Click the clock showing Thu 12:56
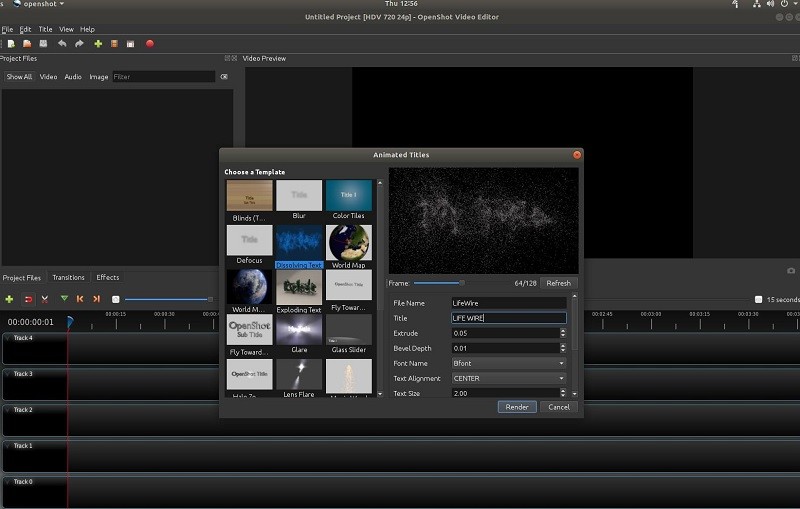Viewport: 800px width, 509px height. click(402, 4)
